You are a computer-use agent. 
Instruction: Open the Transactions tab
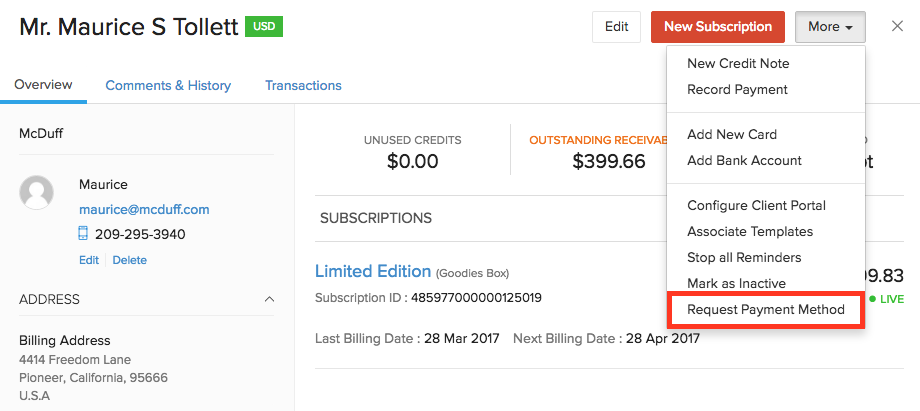[x=303, y=86]
